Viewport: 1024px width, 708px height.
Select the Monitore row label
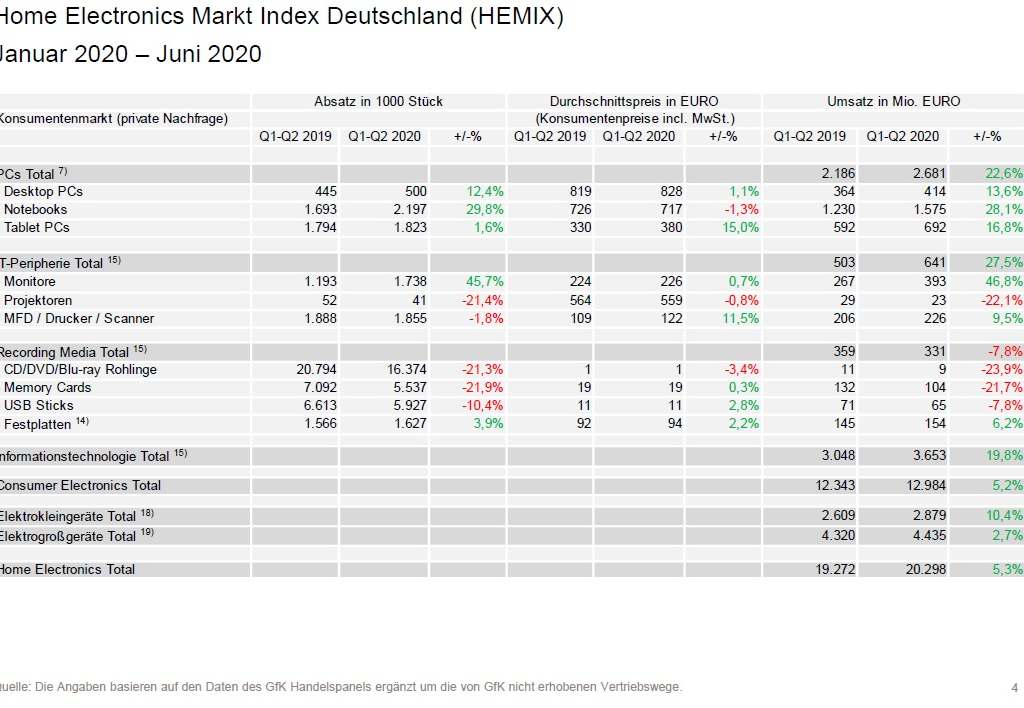click(30, 282)
